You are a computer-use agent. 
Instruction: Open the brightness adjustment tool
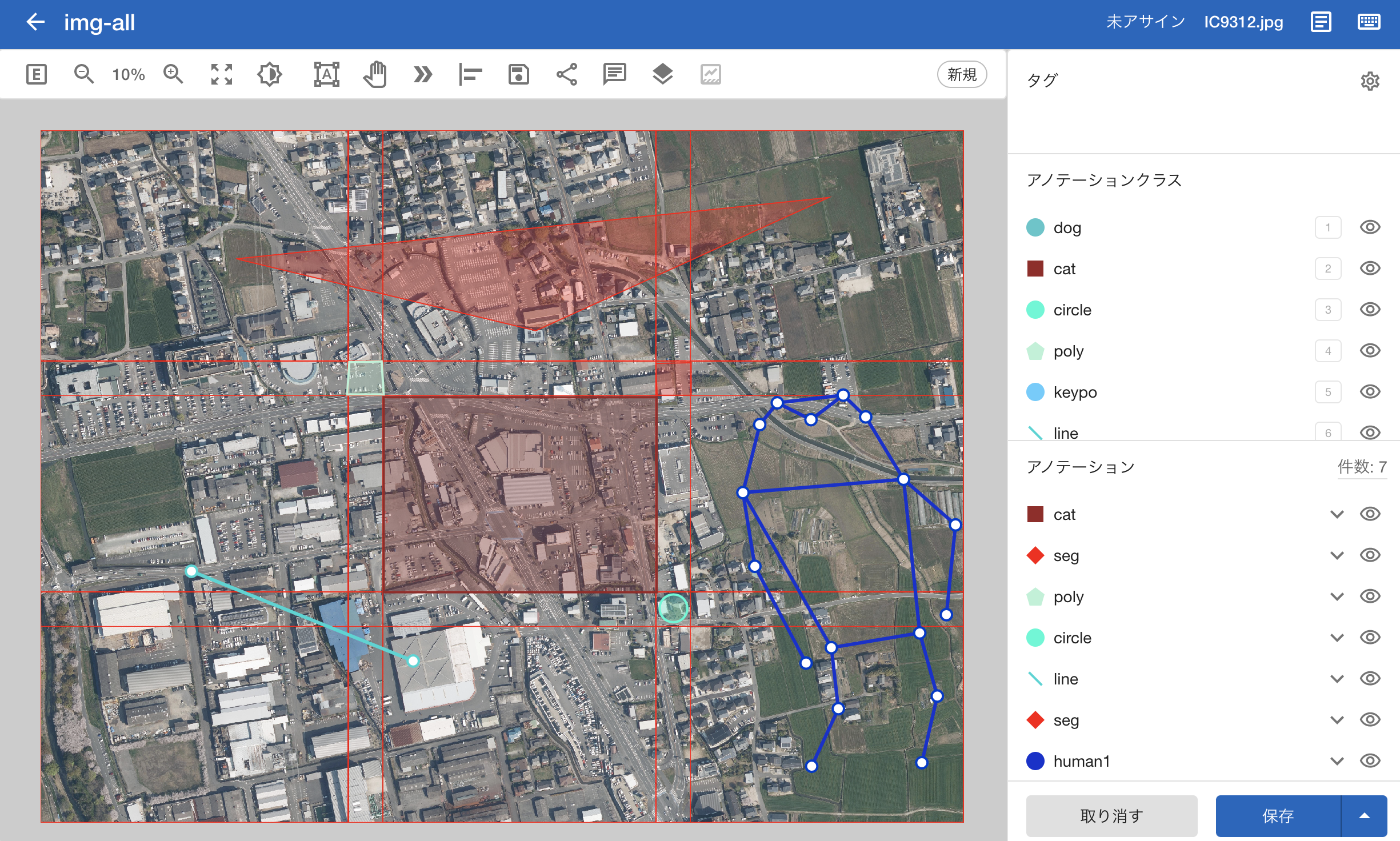coord(269,74)
